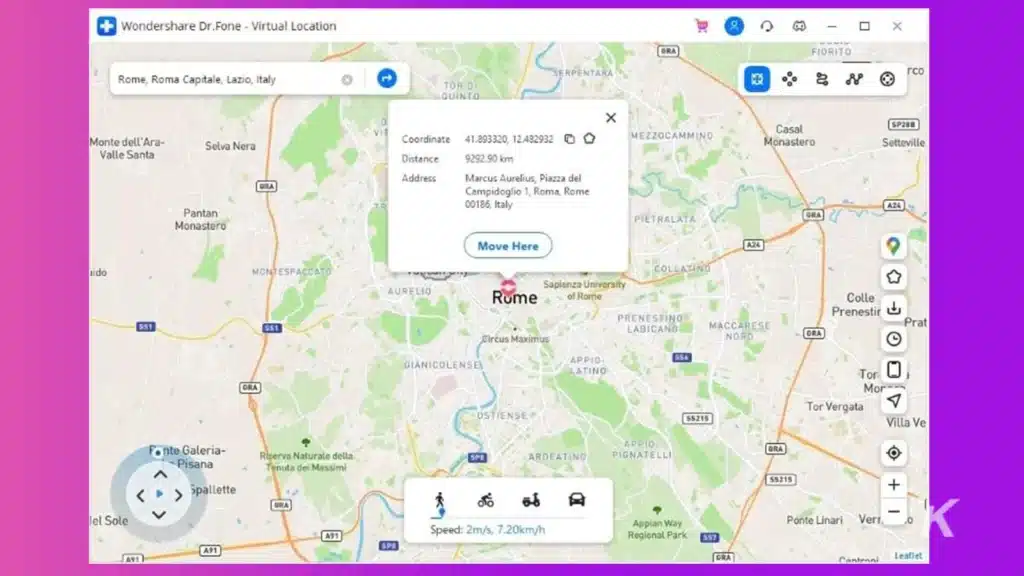Minimize the Dr.Fone window
The image size is (1024, 576).
[832, 26]
